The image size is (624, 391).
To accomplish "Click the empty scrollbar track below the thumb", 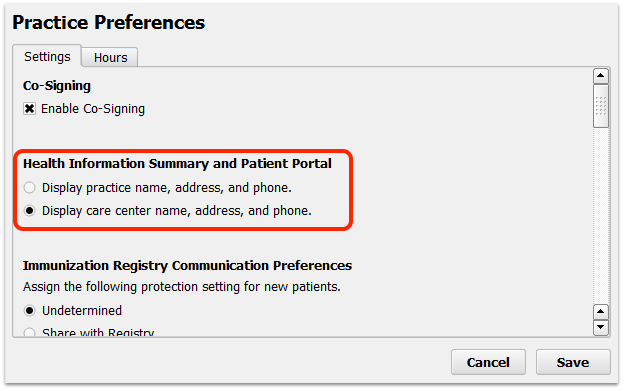I will point(601,216).
